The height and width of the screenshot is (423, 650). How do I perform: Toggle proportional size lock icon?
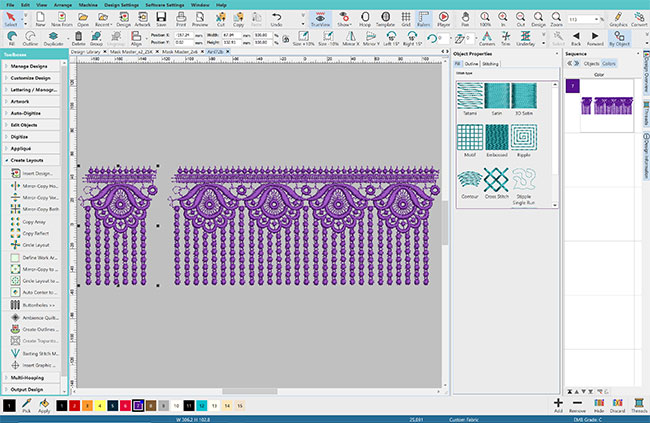tap(286, 39)
